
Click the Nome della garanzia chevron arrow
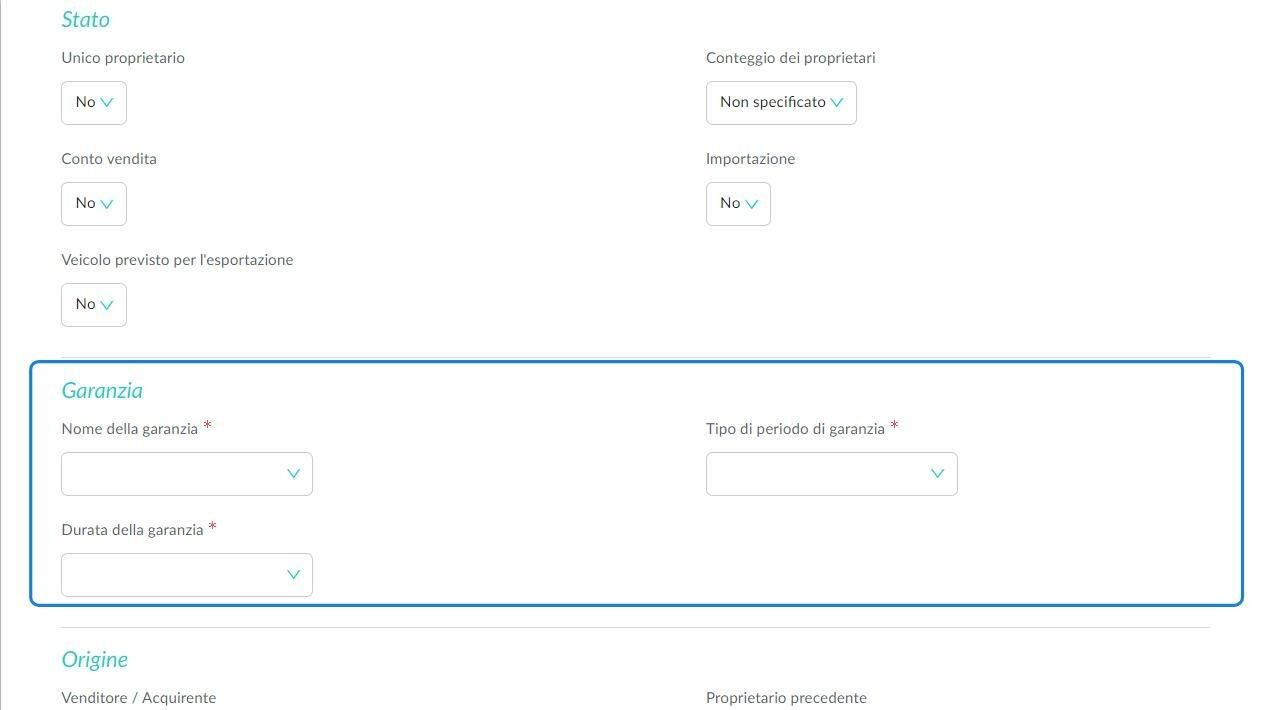coord(293,474)
